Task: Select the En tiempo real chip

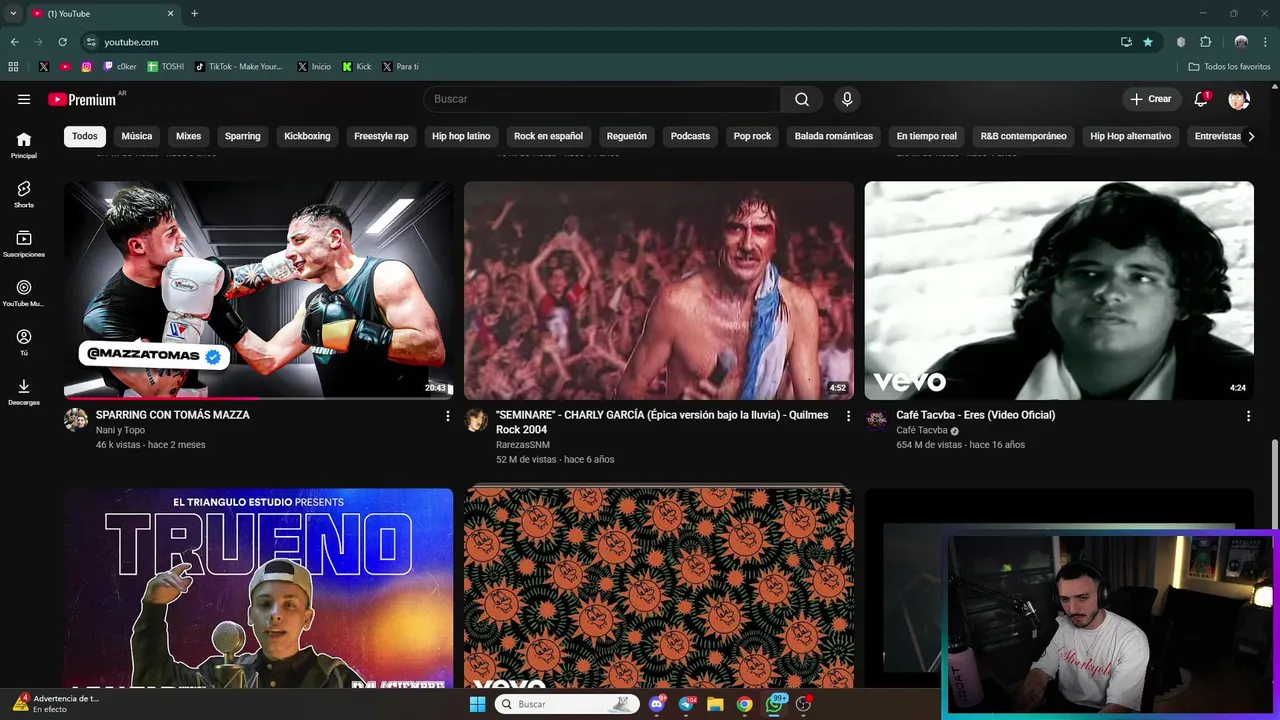Action: (926, 136)
